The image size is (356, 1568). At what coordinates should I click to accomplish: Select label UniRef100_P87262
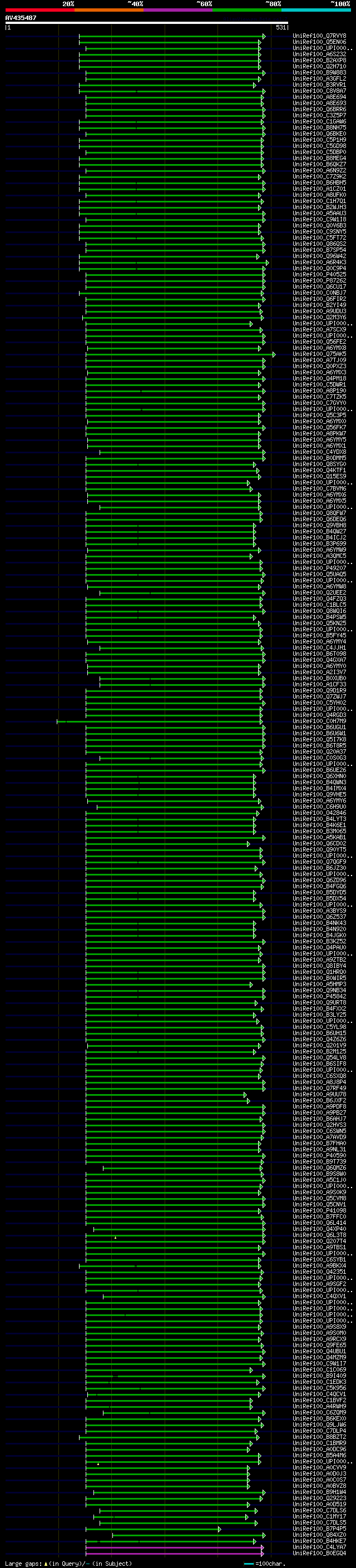click(319, 280)
